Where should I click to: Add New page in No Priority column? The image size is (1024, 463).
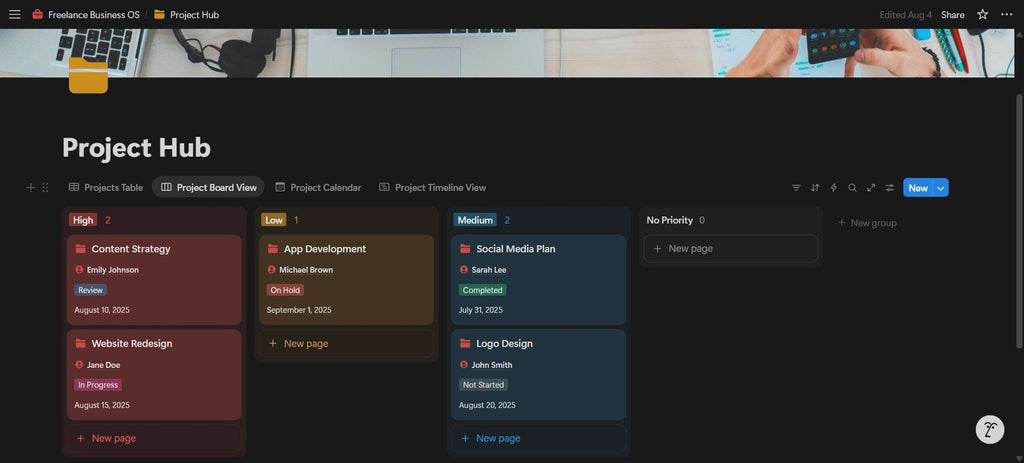(x=731, y=249)
